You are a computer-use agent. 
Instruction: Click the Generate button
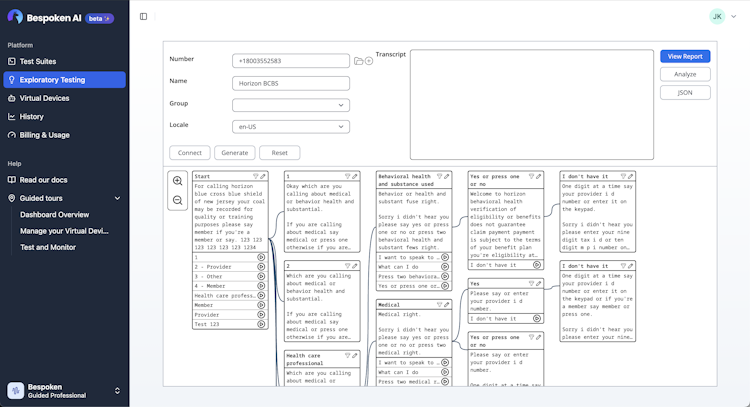(x=235, y=153)
